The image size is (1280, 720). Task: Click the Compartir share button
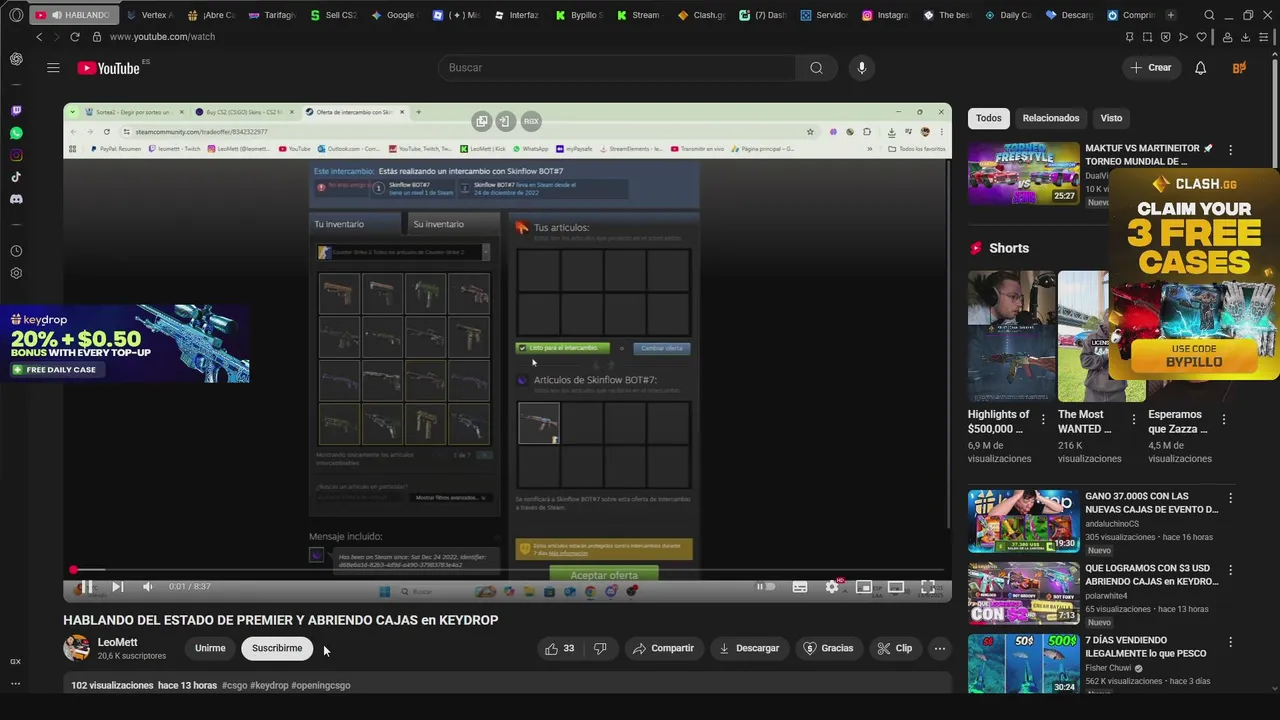coord(663,648)
